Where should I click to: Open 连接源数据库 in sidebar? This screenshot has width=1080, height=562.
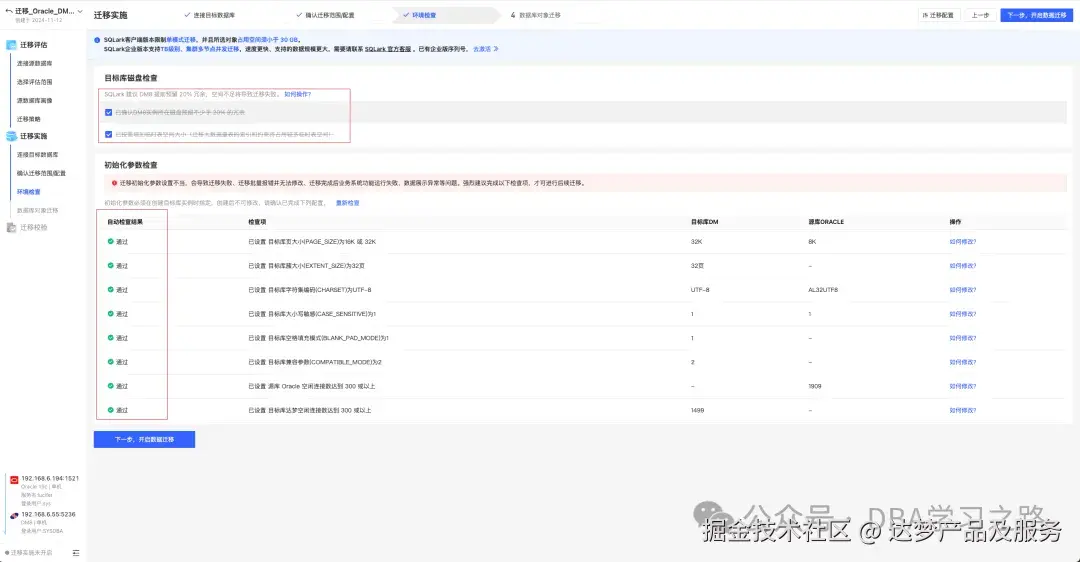[x=34, y=63]
